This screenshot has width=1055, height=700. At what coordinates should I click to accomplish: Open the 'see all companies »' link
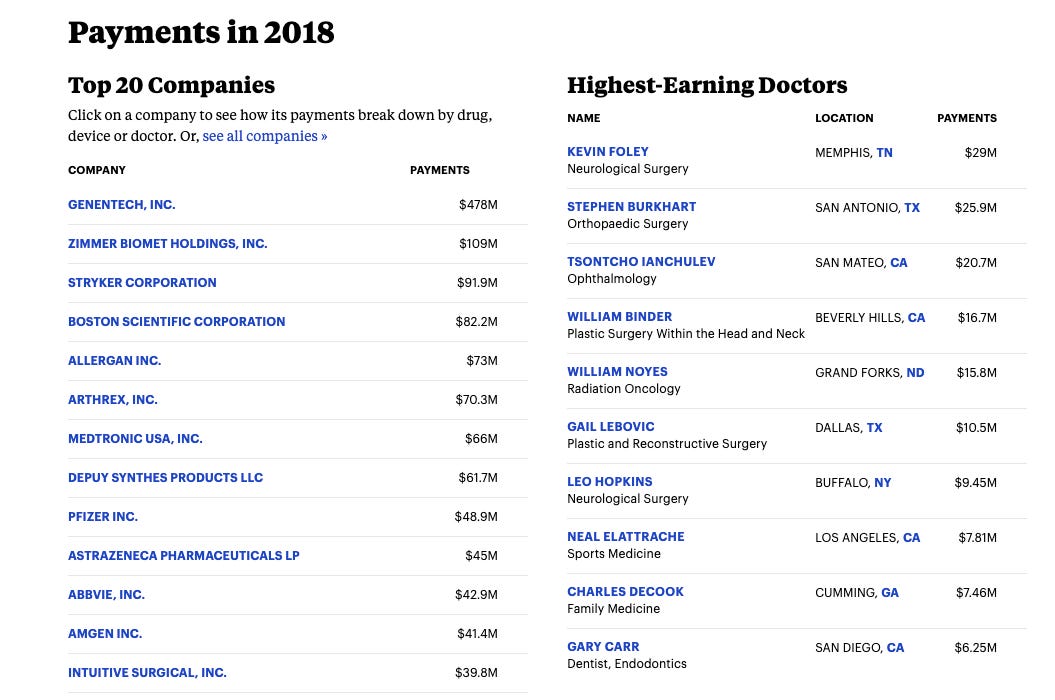(x=264, y=136)
